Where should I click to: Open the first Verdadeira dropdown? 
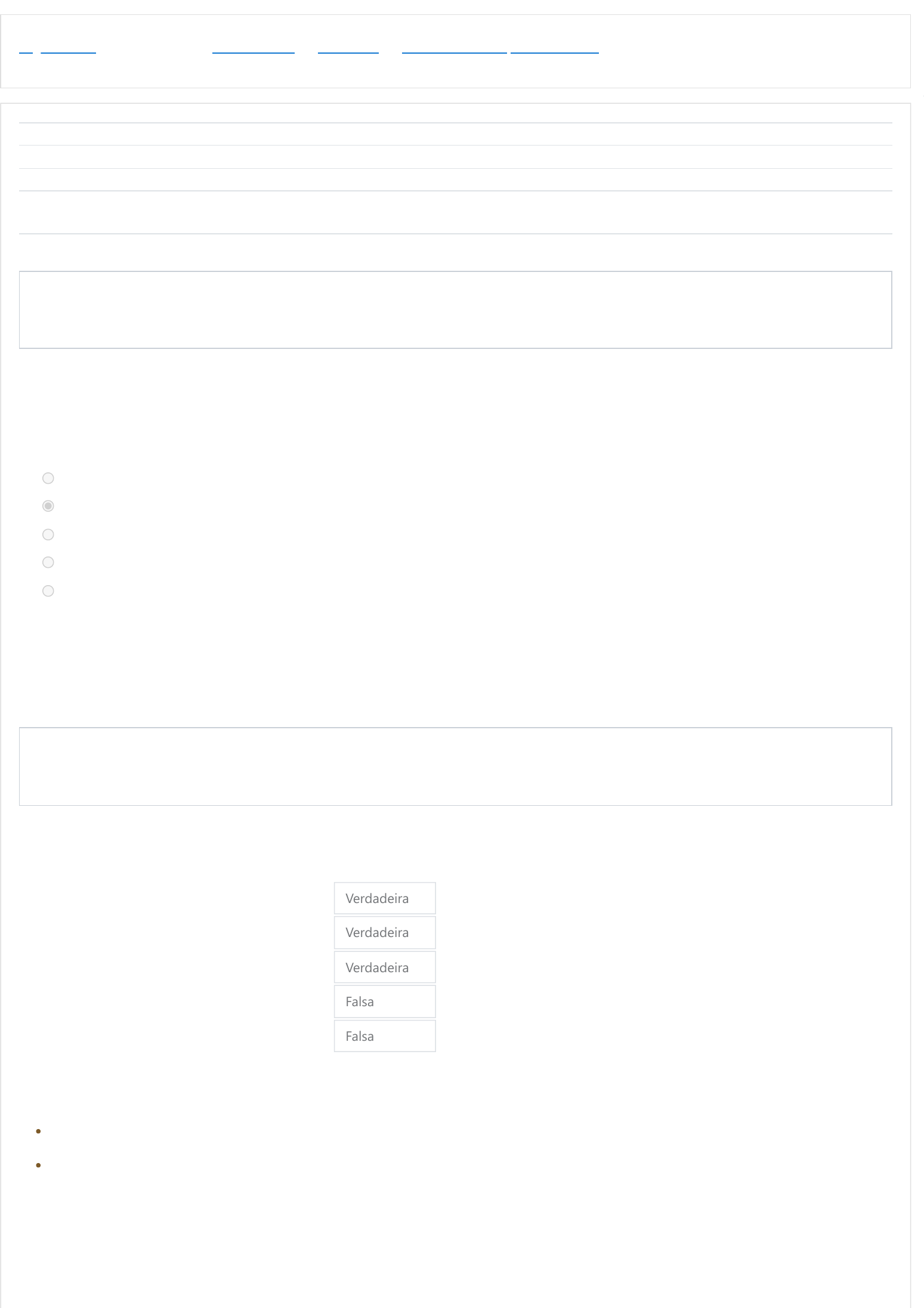[385, 898]
